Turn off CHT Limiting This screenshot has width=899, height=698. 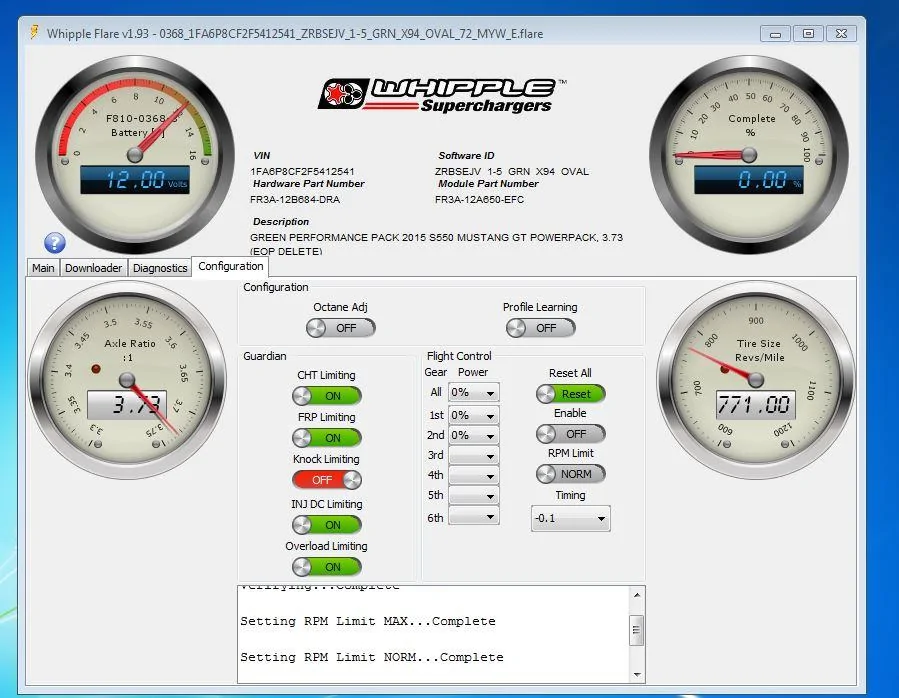(327, 396)
